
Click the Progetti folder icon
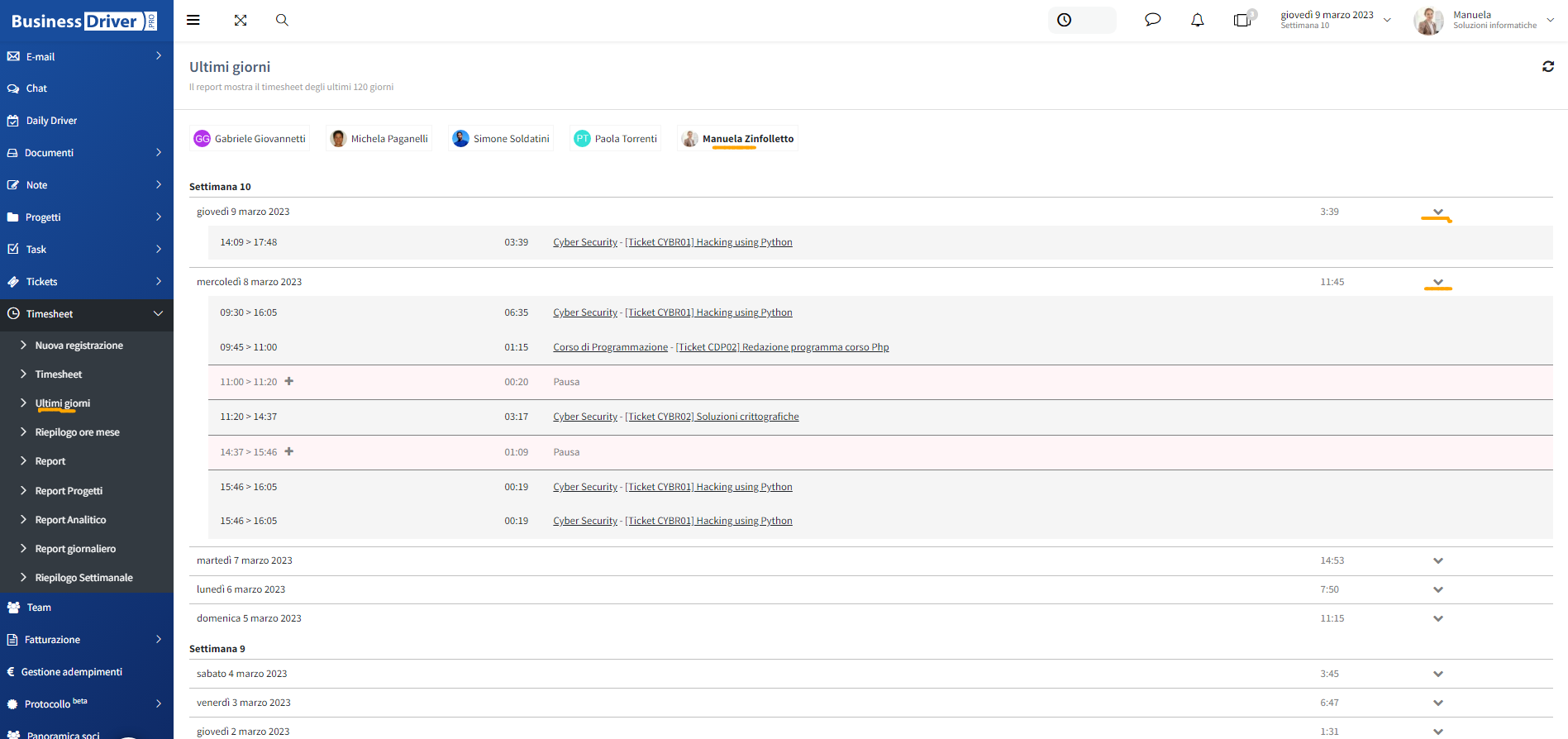(13, 217)
